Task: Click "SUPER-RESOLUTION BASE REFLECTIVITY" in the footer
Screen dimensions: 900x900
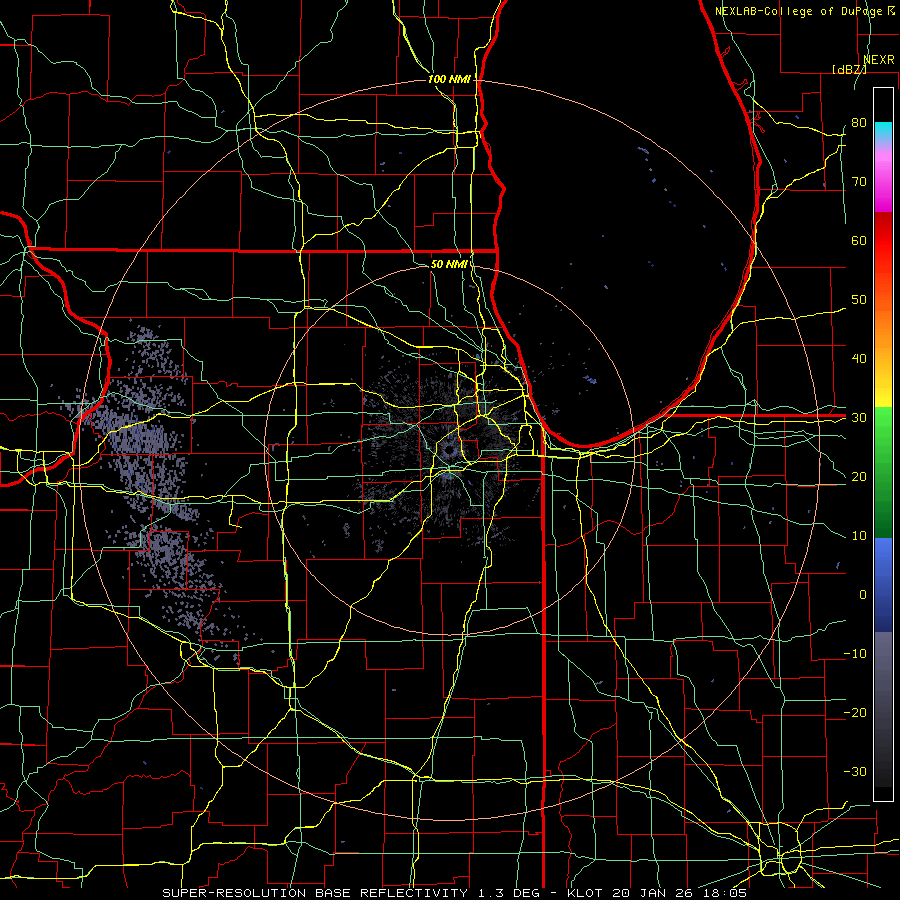Action: pyautogui.click(x=315, y=893)
